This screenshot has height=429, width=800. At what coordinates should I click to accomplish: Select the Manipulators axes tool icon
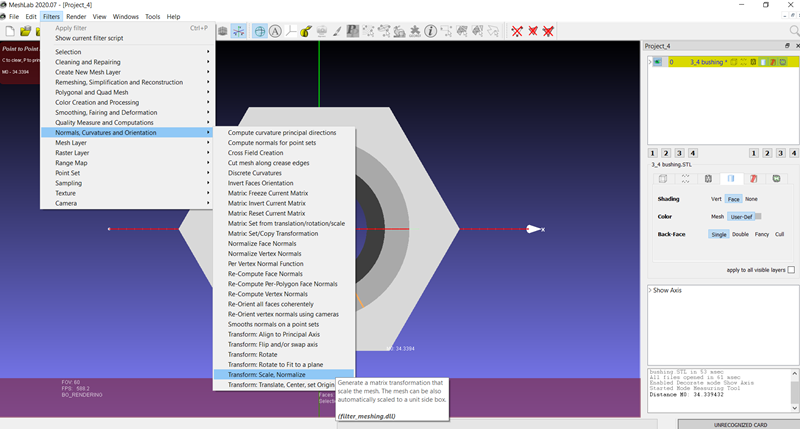click(x=291, y=32)
